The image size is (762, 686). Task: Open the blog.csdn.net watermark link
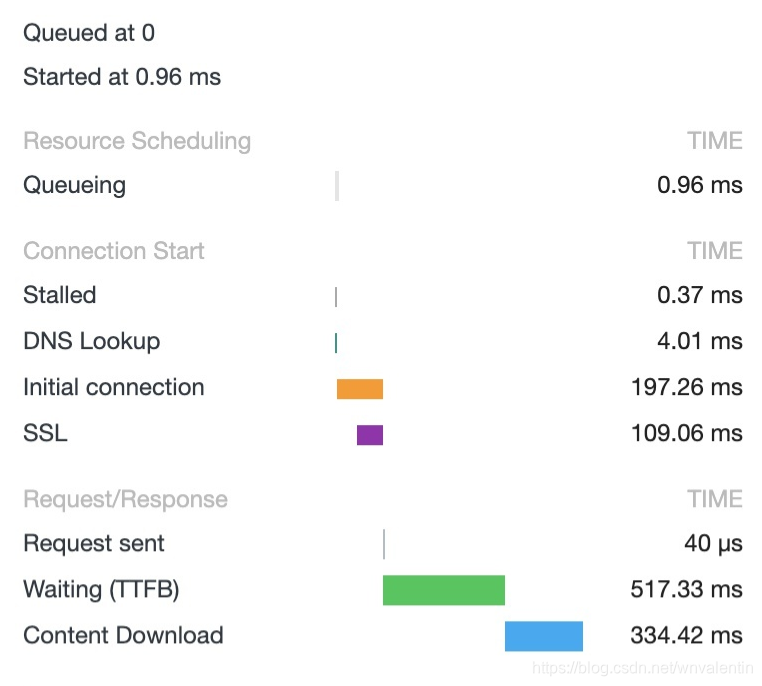click(x=642, y=668)
